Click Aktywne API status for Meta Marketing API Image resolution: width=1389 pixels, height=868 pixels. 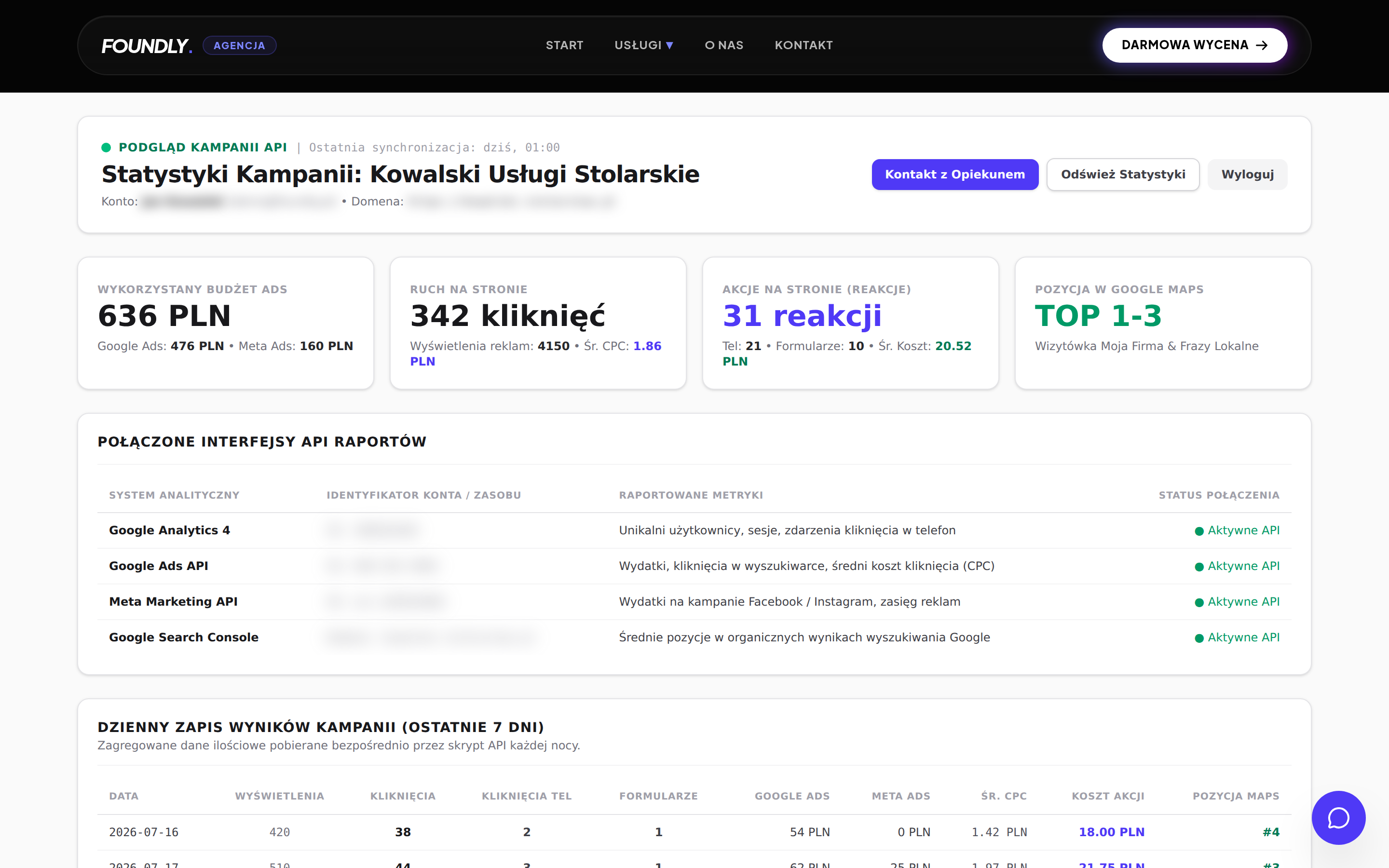click(x=1237, y=602)
